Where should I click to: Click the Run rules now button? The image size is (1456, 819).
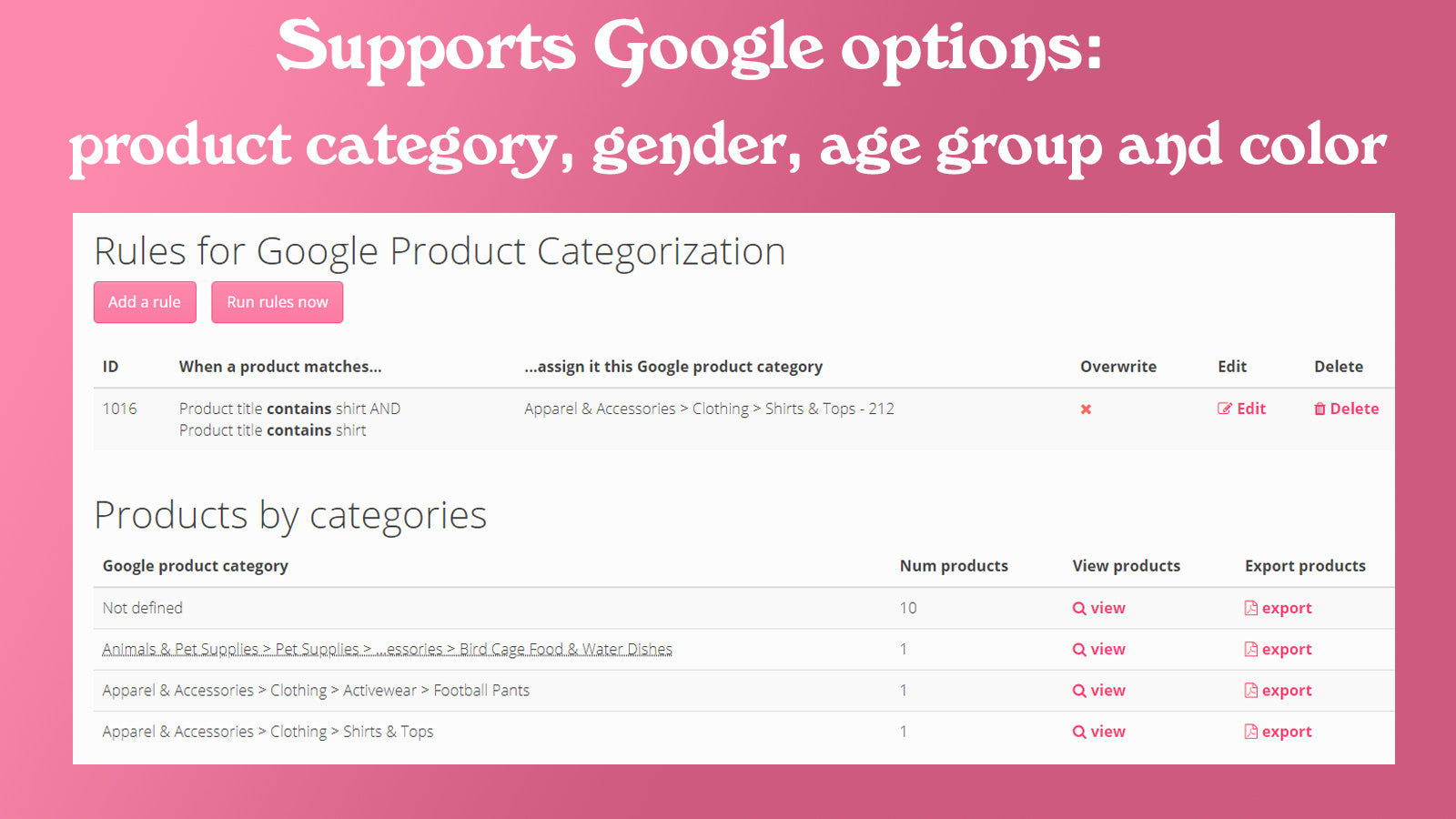277,301
